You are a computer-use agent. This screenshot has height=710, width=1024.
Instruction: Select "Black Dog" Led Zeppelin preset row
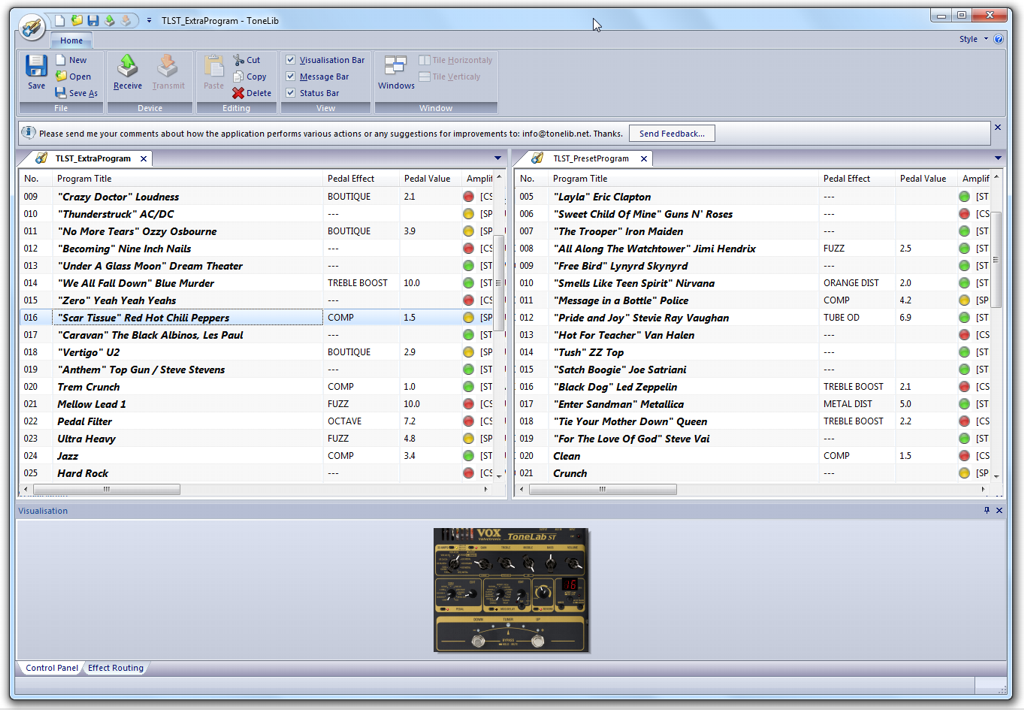[x=754, y=387]
